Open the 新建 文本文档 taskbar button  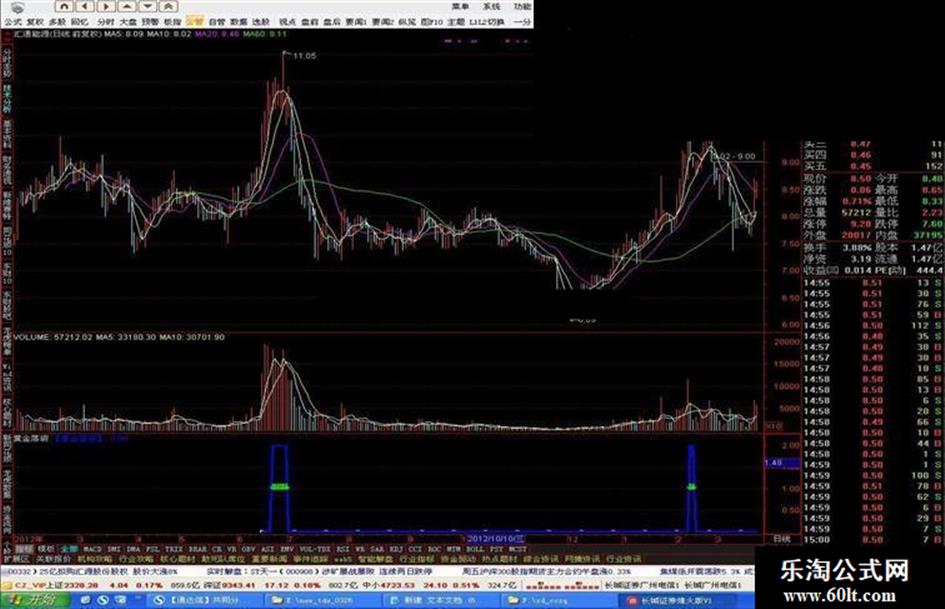439,600
